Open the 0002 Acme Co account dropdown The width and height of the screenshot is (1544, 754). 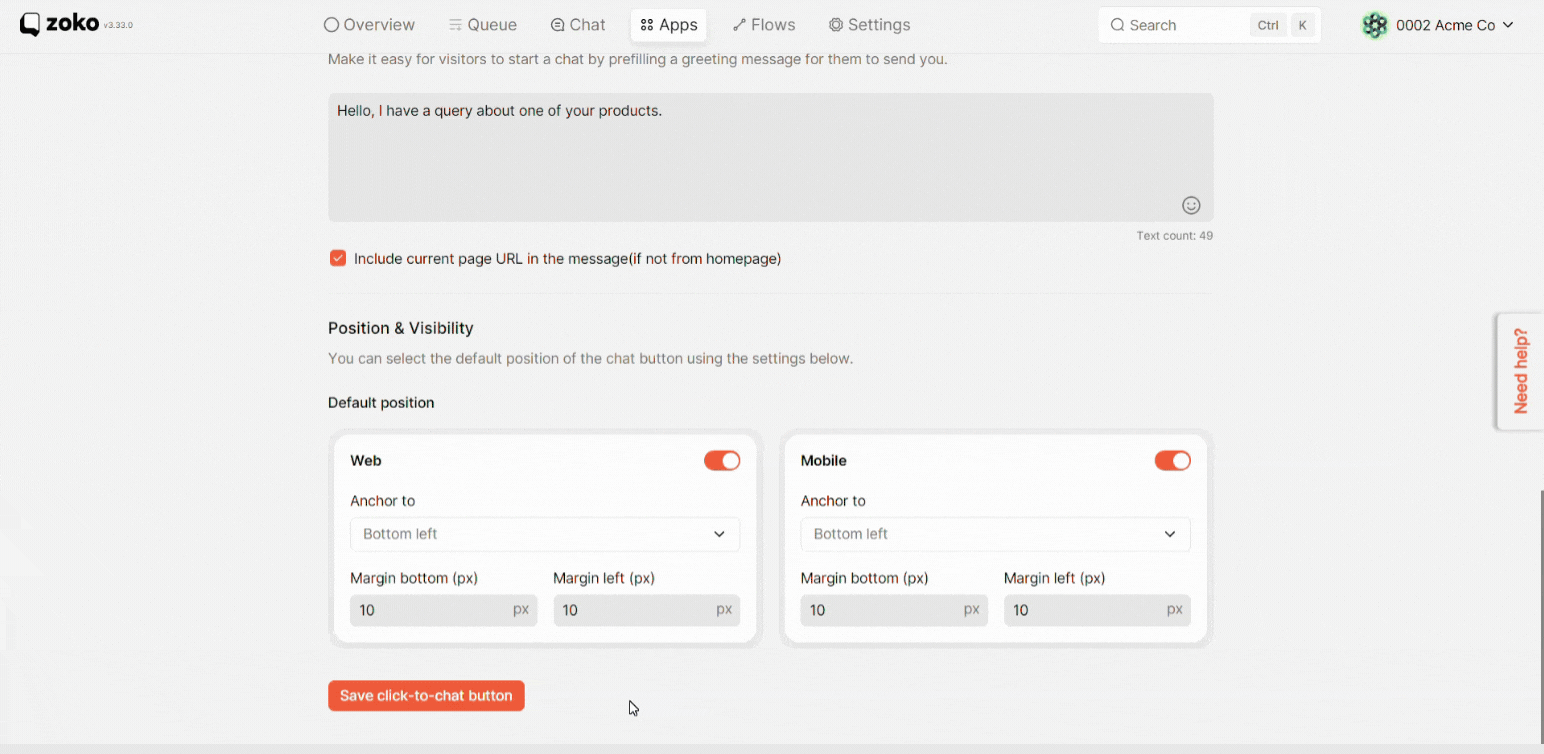1439,25
